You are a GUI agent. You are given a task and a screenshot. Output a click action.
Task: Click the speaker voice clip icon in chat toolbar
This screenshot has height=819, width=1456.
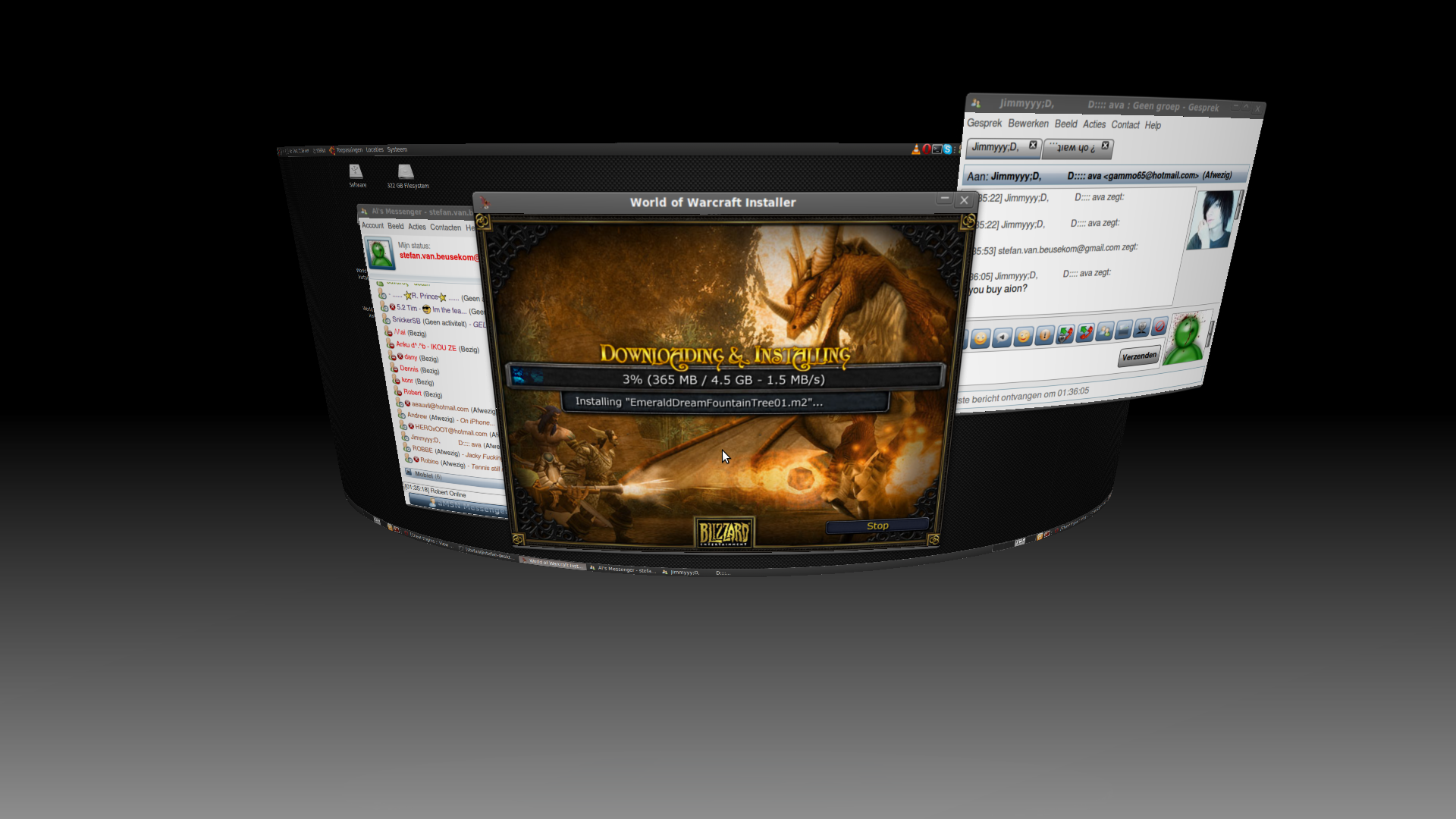tap(1003, 337)
